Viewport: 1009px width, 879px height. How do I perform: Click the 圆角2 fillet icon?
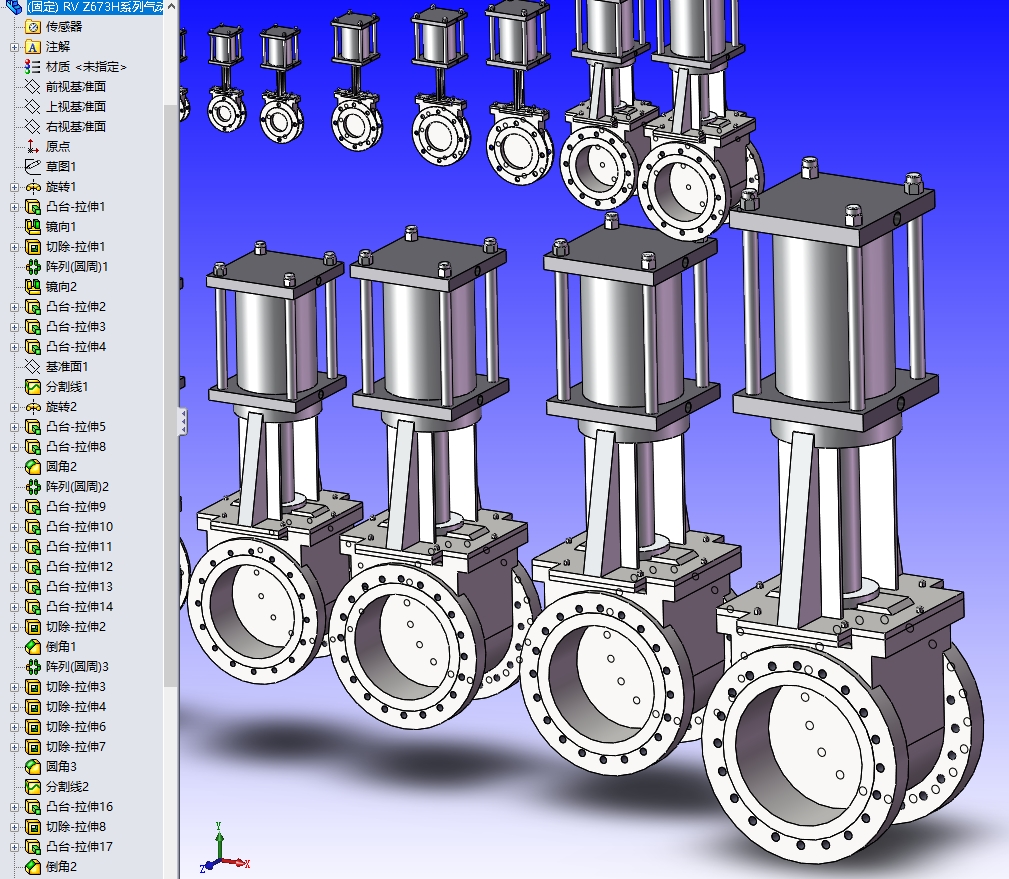pos(32,467)
